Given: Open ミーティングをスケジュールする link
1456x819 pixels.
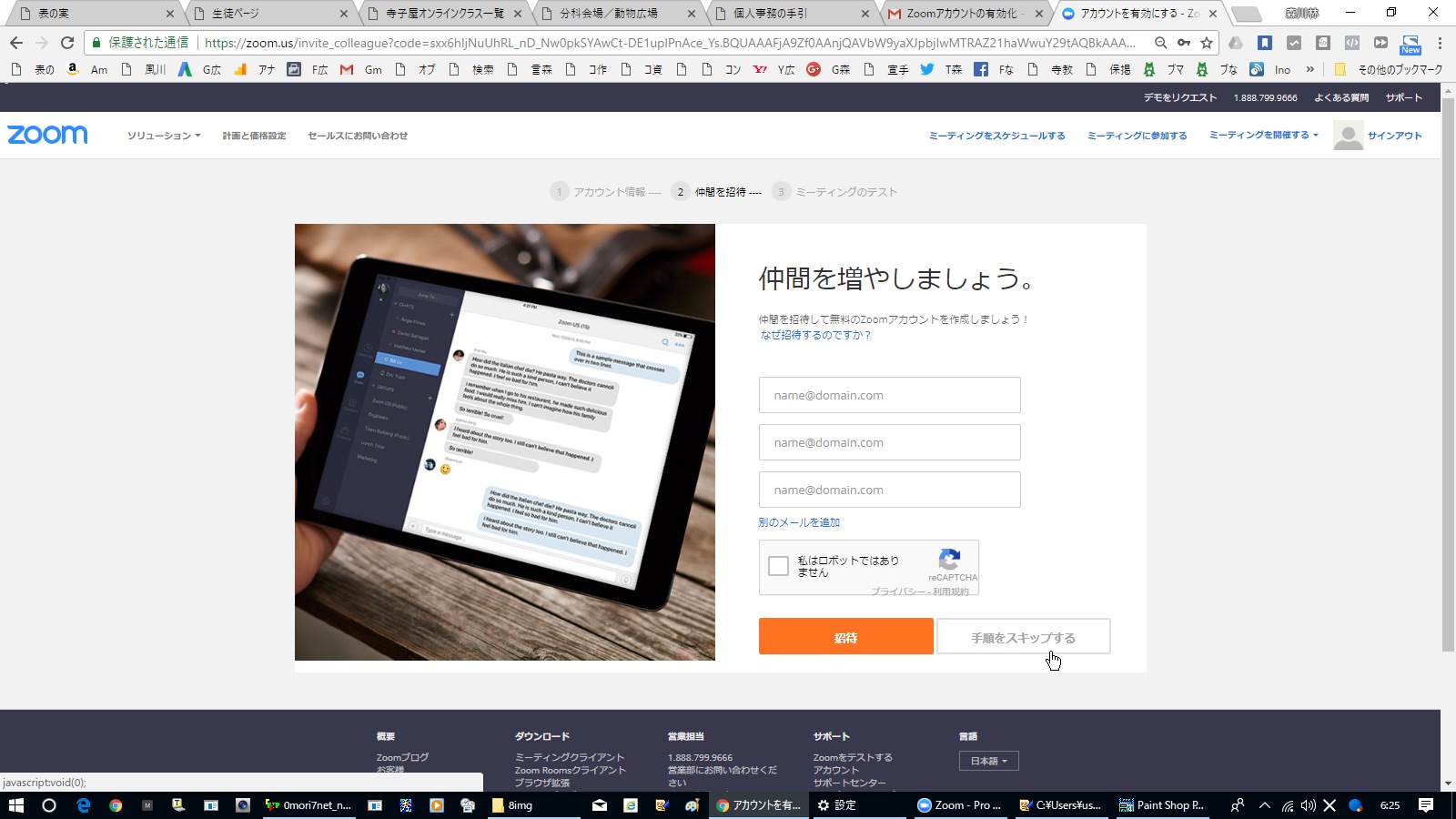Looking at the screenshot, I should coord(997,136).
